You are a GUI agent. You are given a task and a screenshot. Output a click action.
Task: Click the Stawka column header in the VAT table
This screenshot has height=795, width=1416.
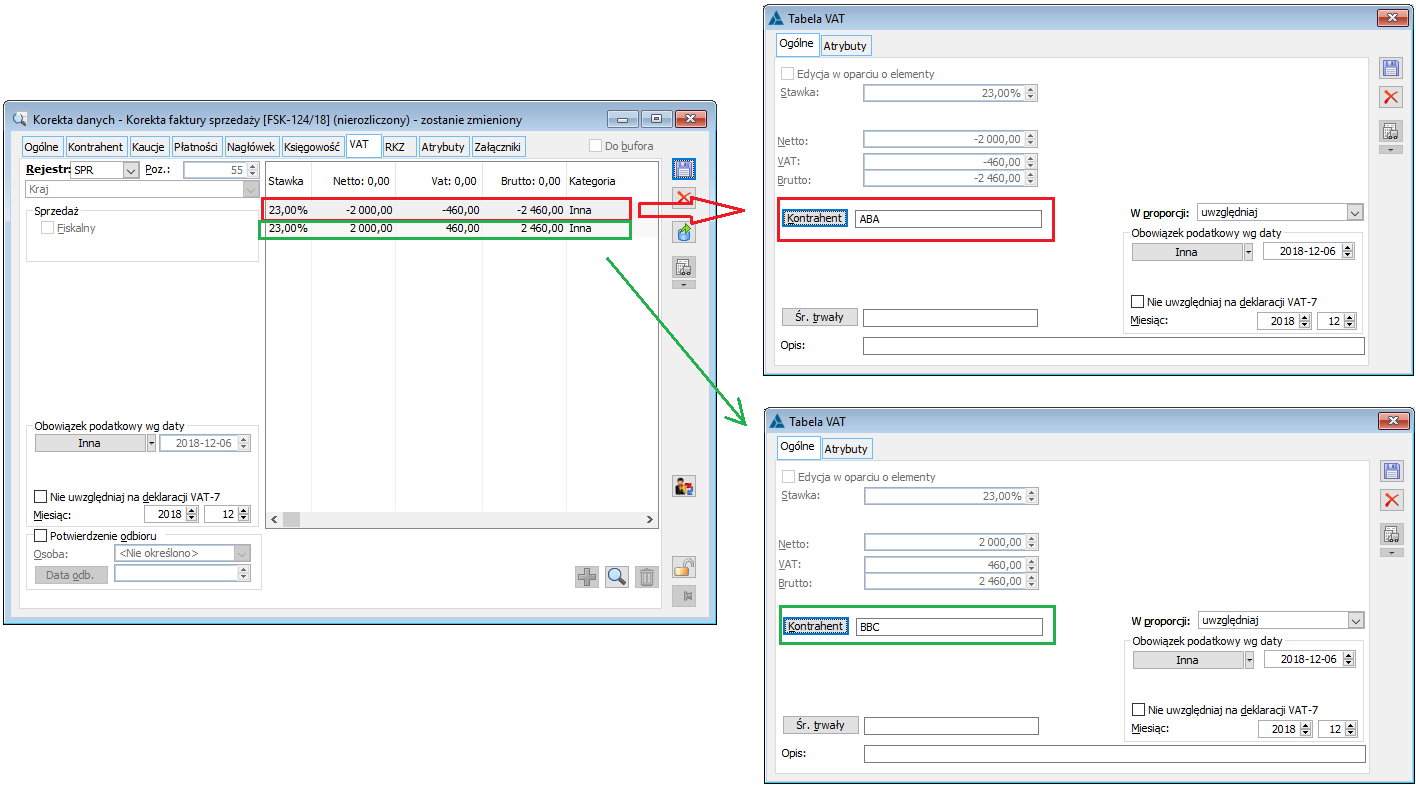[x=286, y=181]
